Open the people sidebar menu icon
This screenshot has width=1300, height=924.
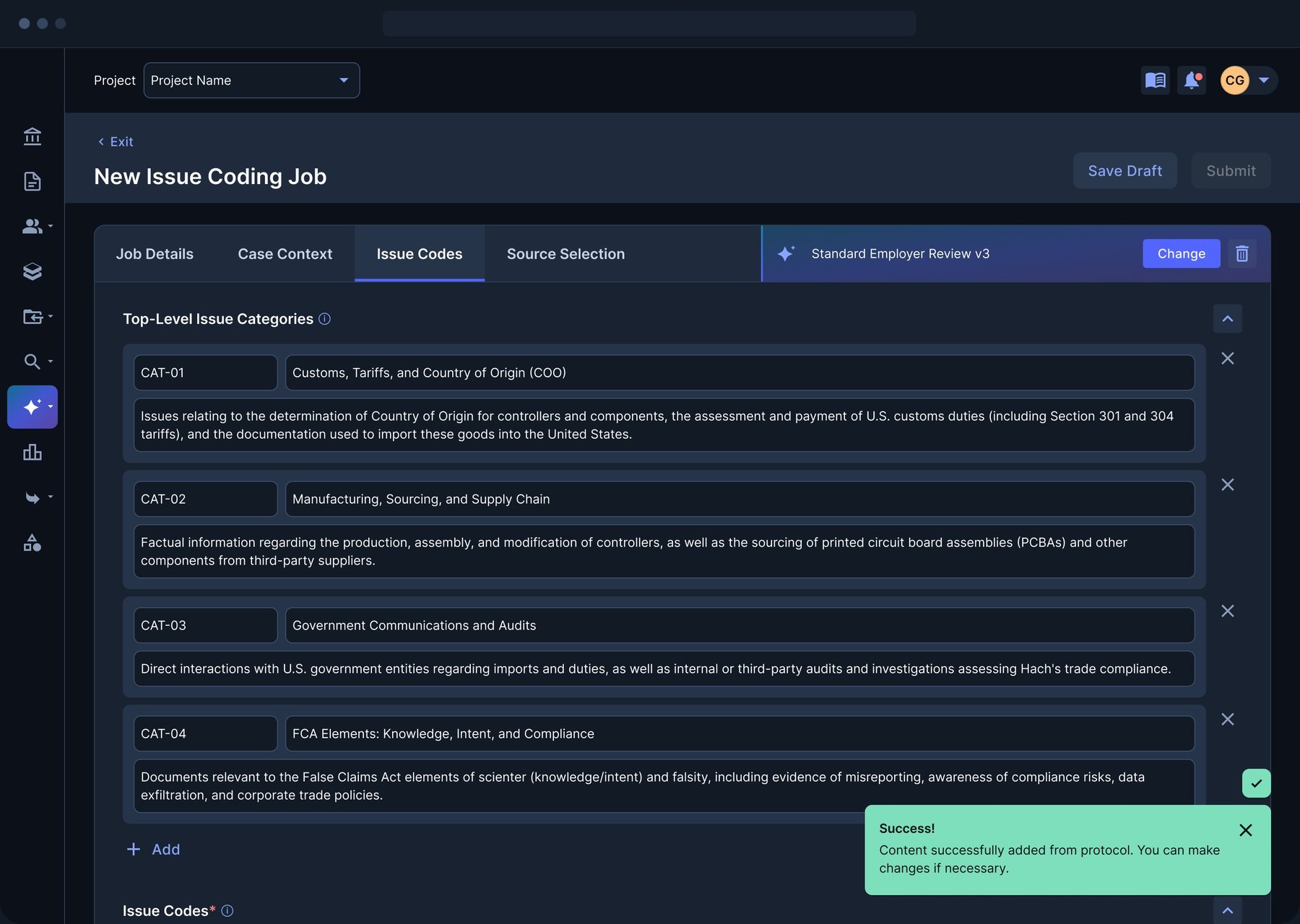[32, 226]
